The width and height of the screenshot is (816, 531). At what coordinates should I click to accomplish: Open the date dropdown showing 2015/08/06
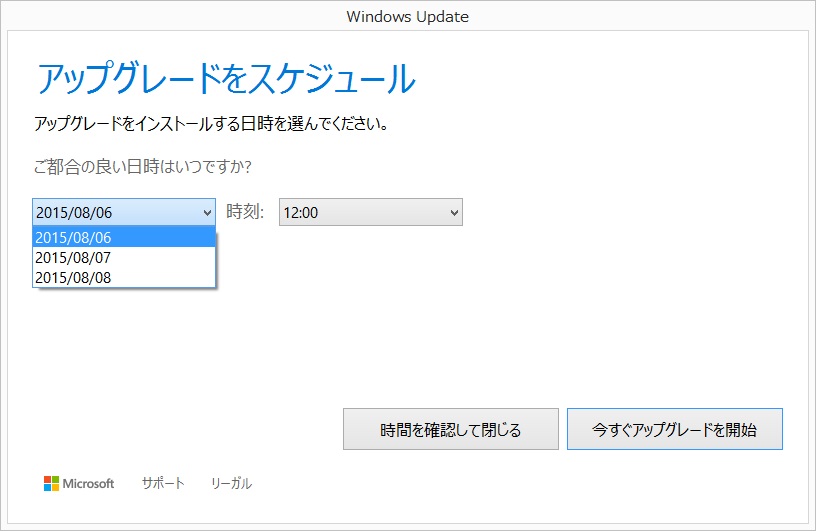click(x=124, y=212)
